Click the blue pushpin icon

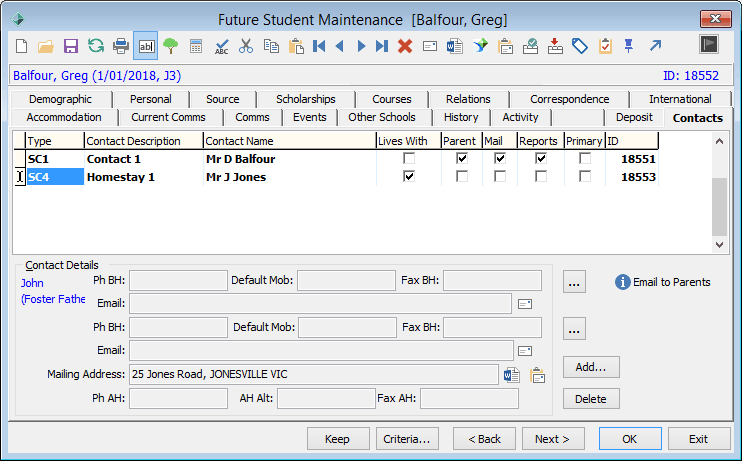628,46
